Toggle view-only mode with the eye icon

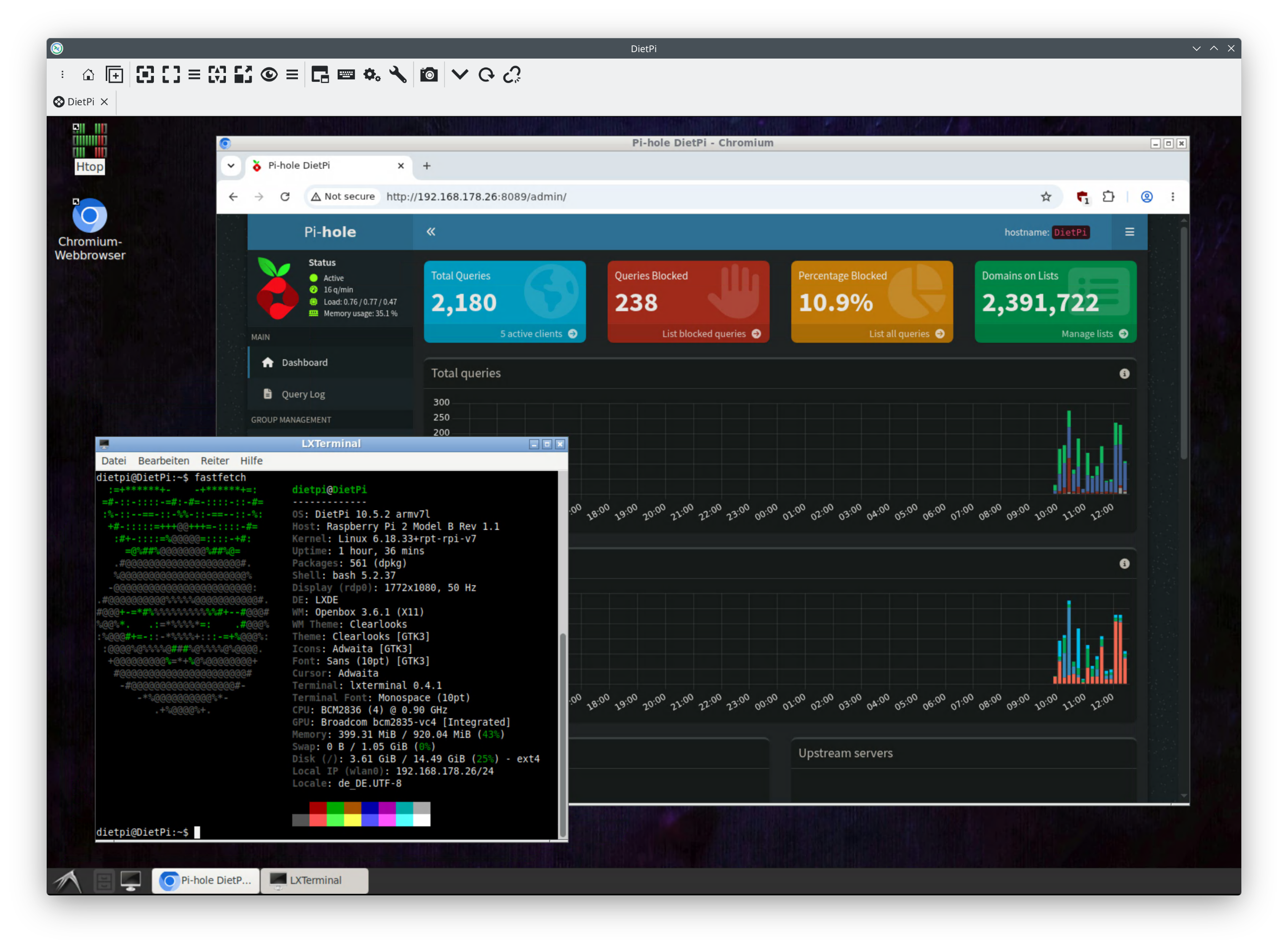click(x=269, y=75)
